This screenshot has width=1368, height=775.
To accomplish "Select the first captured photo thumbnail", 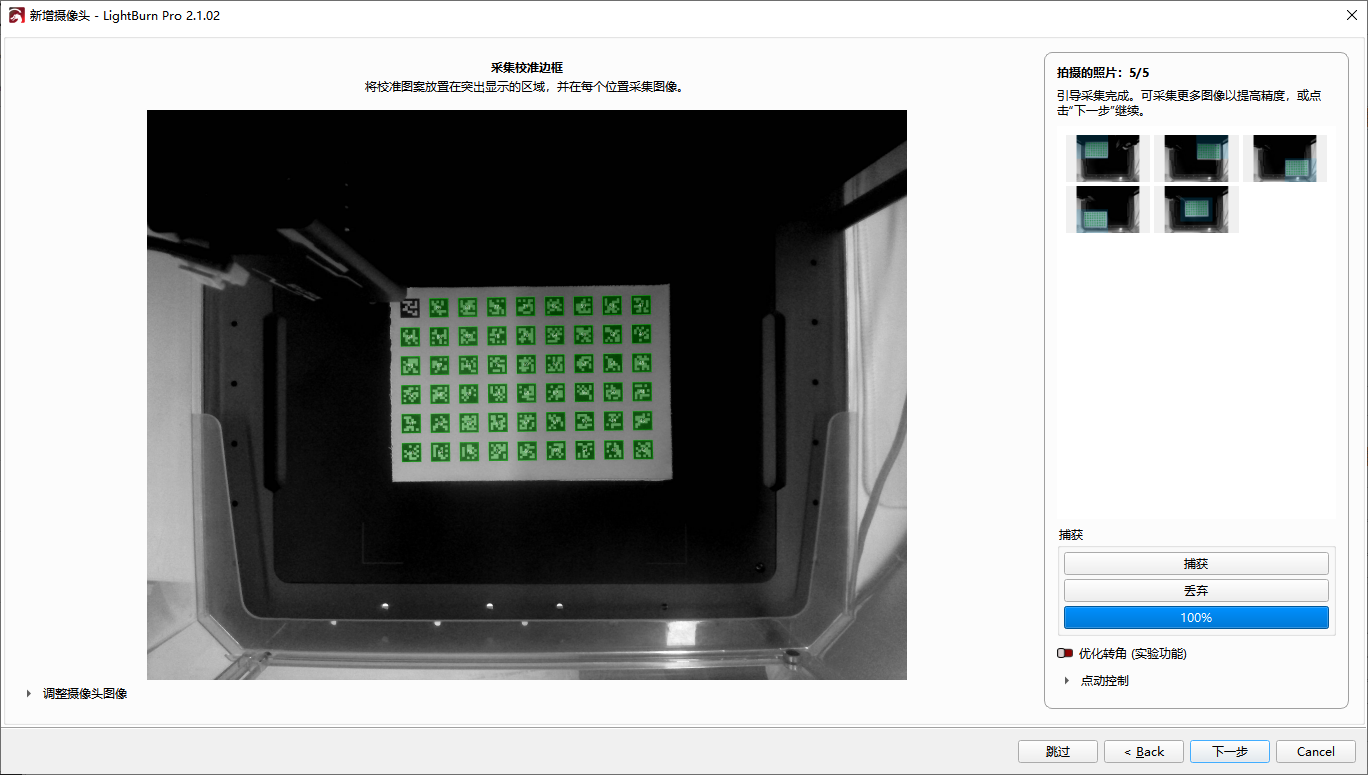I will click(1108, 158).
